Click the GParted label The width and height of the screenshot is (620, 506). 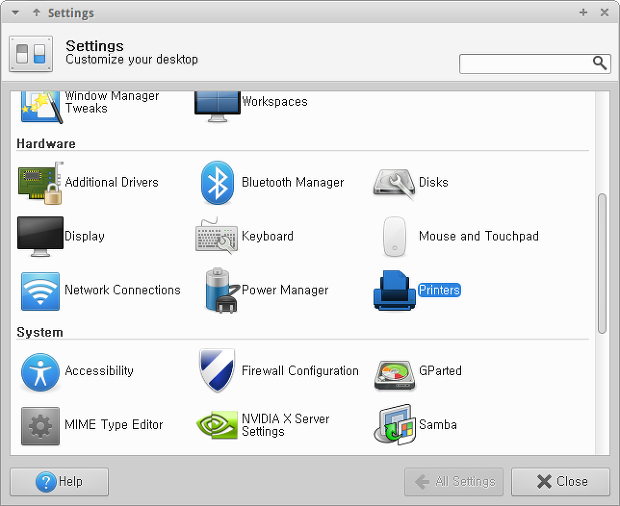[x=440, y=370]
